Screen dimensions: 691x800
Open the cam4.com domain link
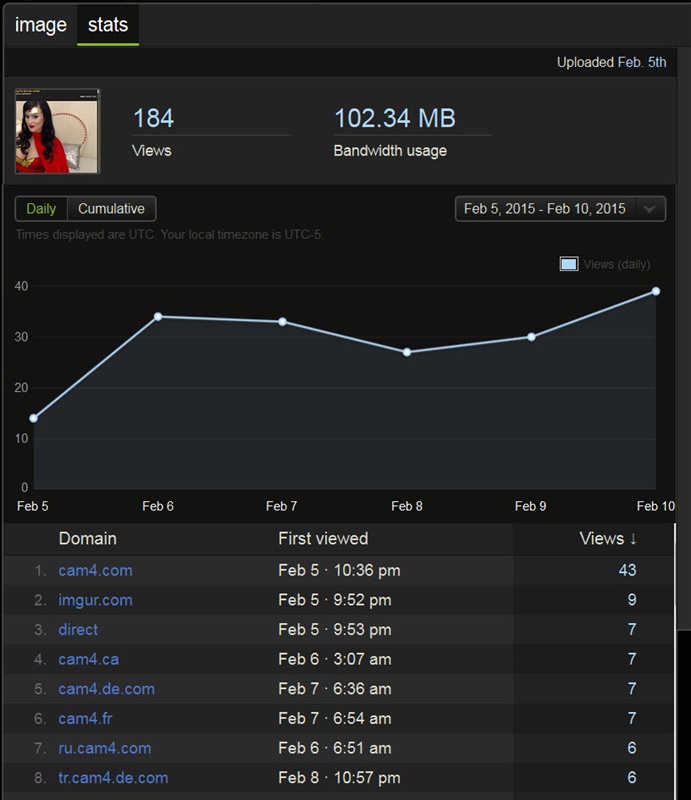[95, 570]
